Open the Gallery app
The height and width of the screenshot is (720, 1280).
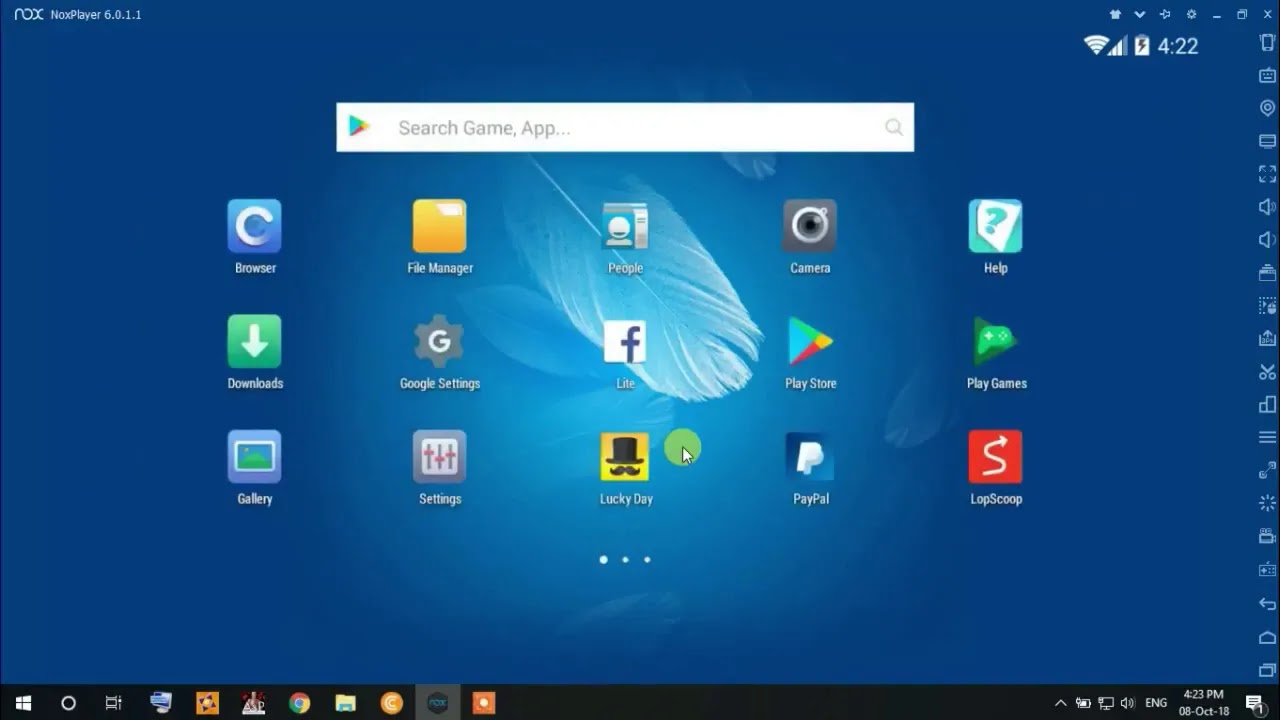[x=255, y=457]
